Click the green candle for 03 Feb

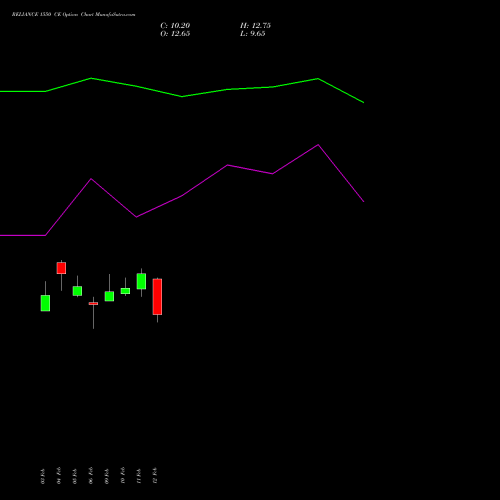tap(45, 303)
